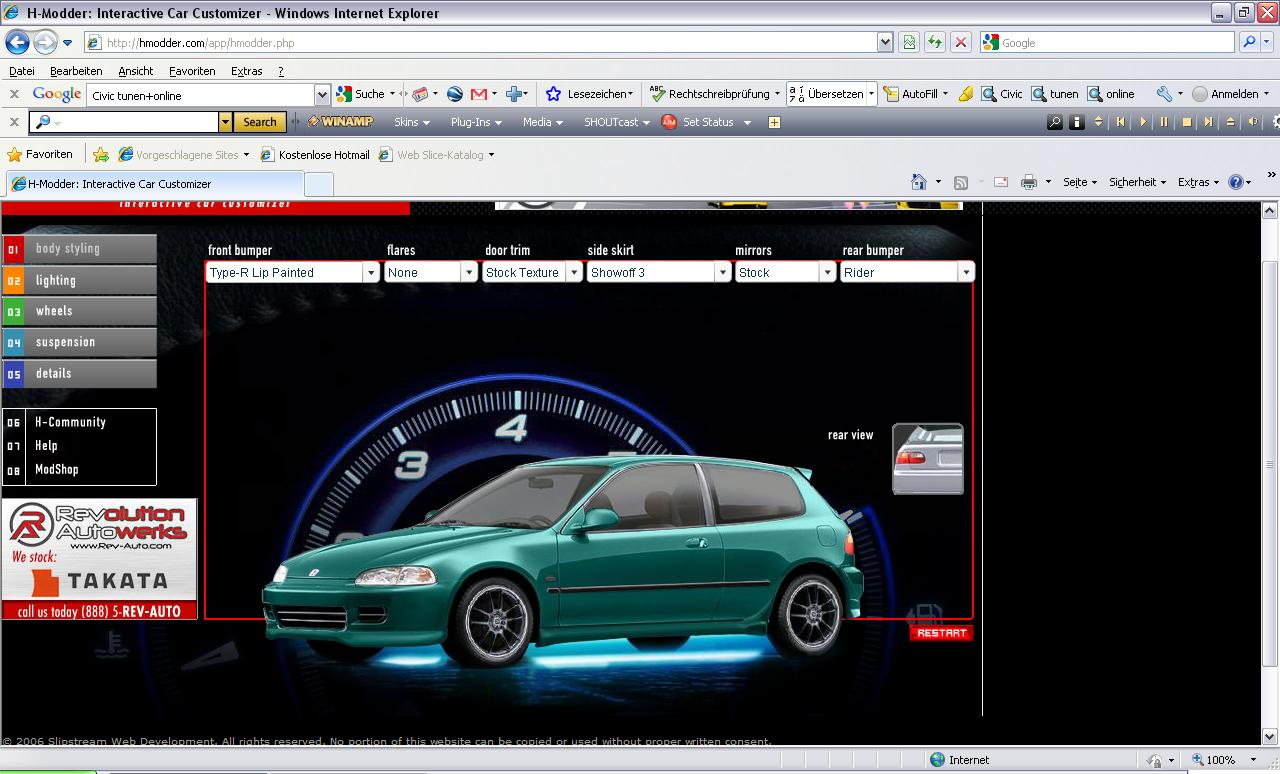The width and height of the screenshot is (1280, 774).
Task: Click the Winamp previous track button
Action: pyautogui.click(x=1120, y=122)
